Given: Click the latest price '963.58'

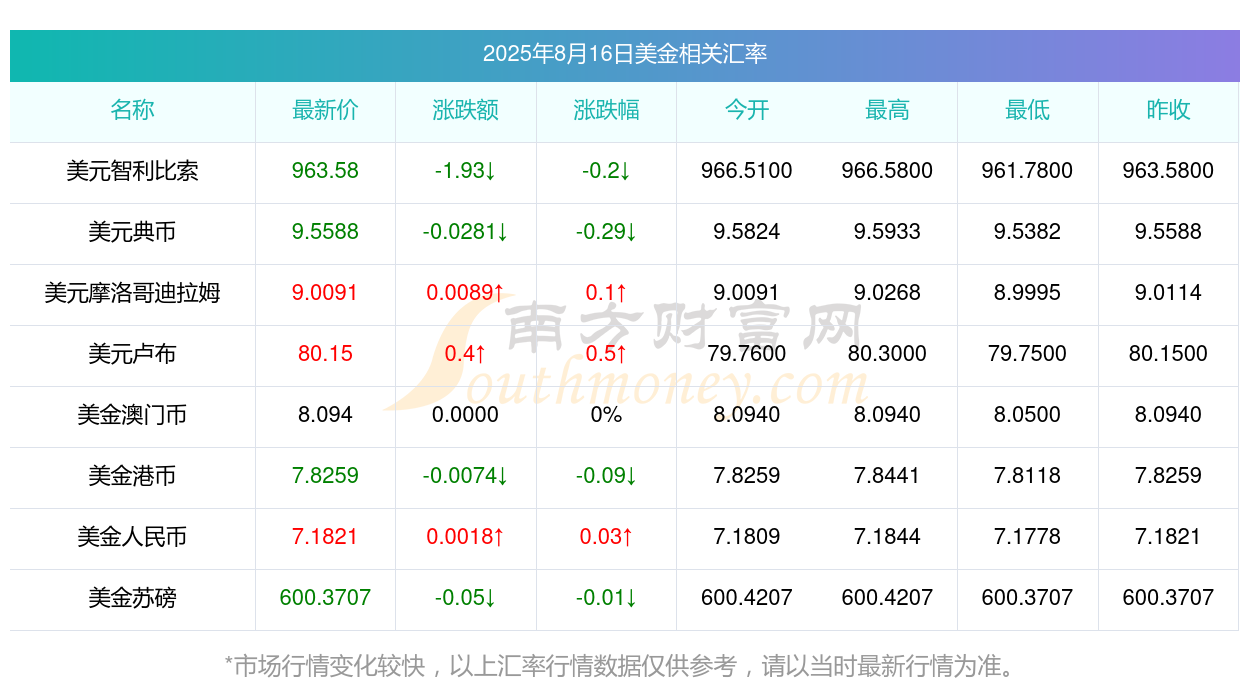Looking at the screenshot, I should 325,171.
